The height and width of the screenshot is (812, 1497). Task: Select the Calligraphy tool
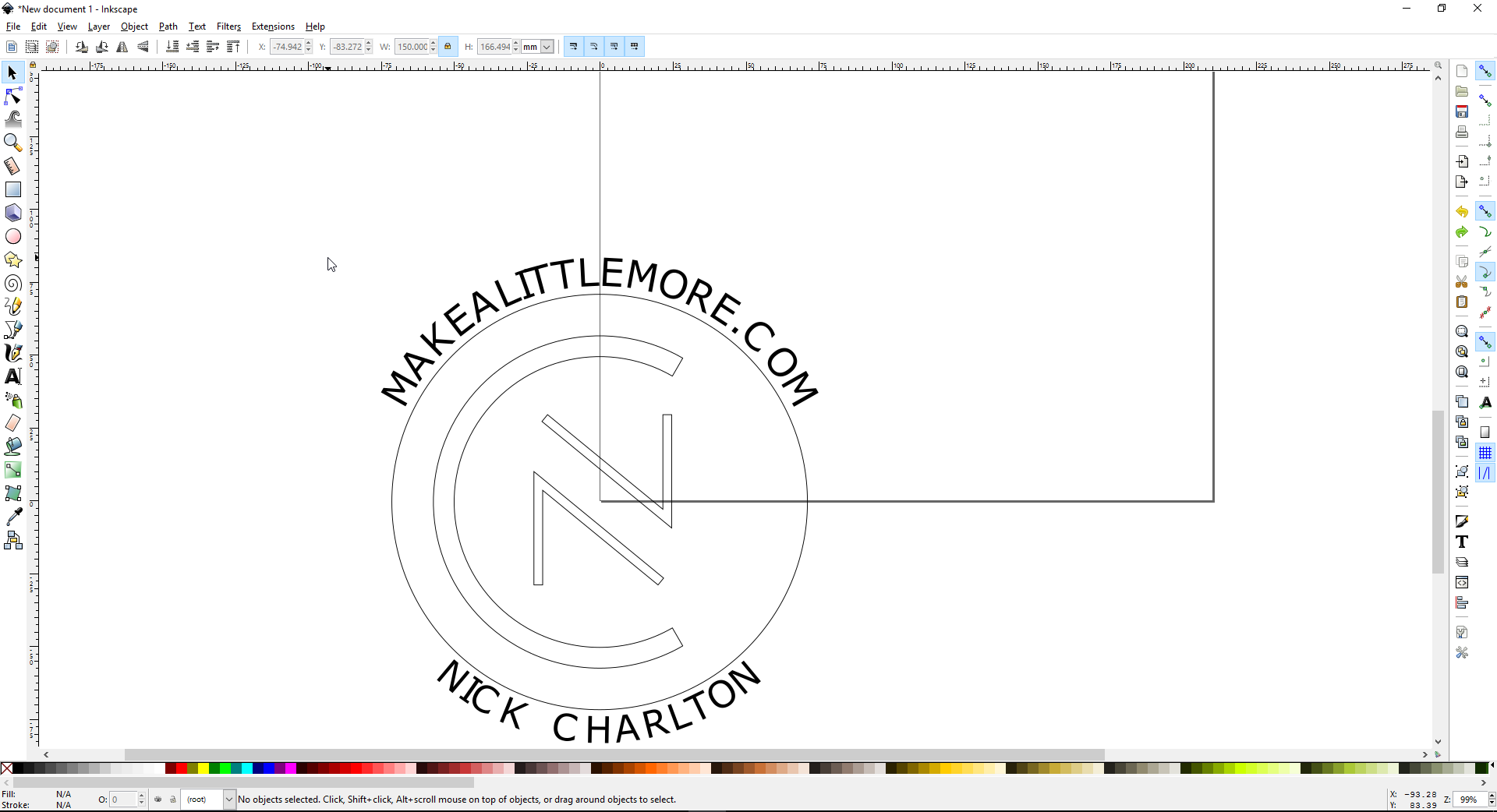click(x=12, y=353)
